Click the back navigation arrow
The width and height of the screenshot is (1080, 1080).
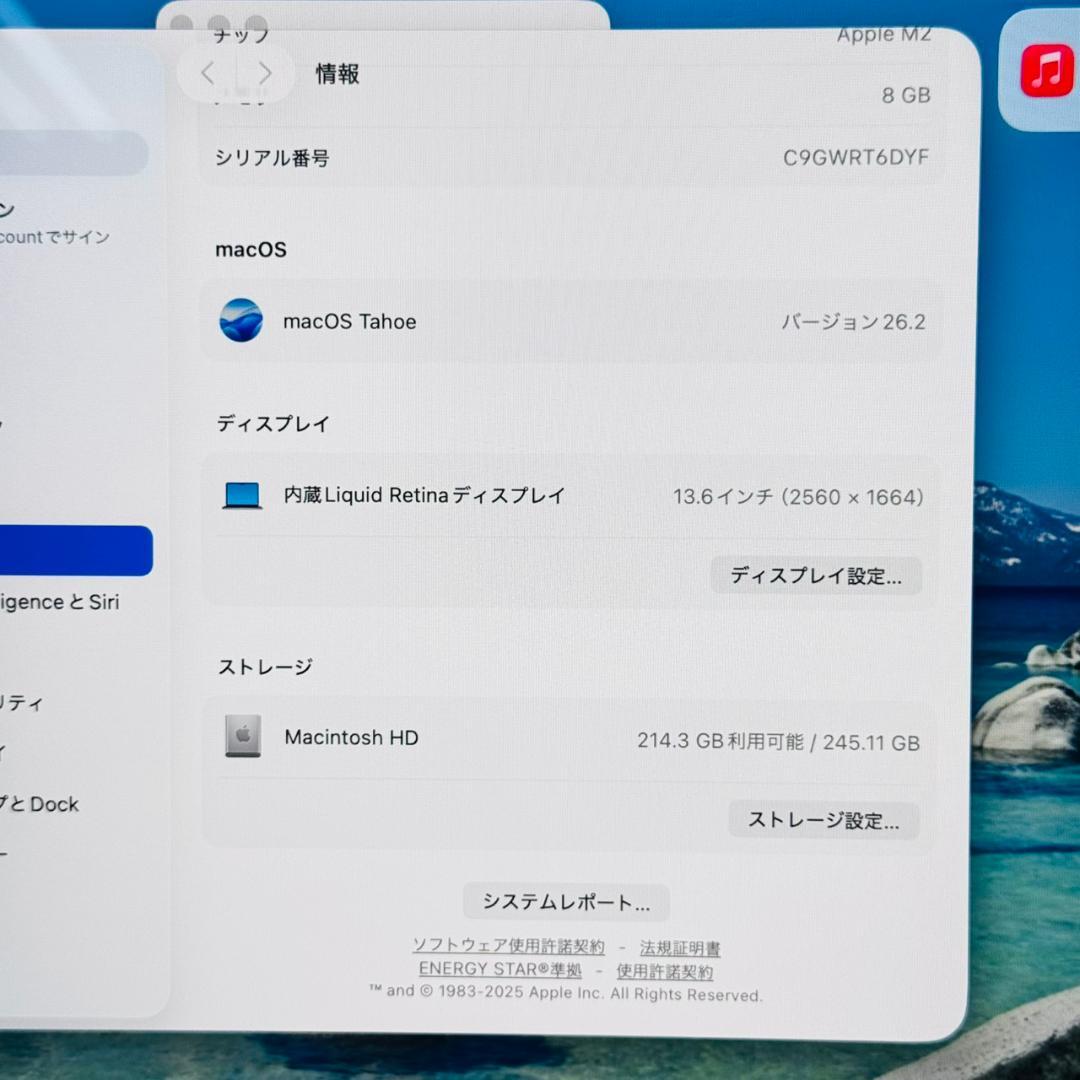[x=207, y=73]
